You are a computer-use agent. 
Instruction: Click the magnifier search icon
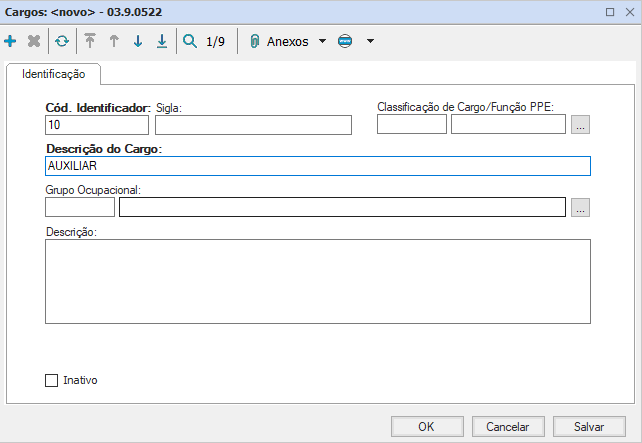[190, 42]
